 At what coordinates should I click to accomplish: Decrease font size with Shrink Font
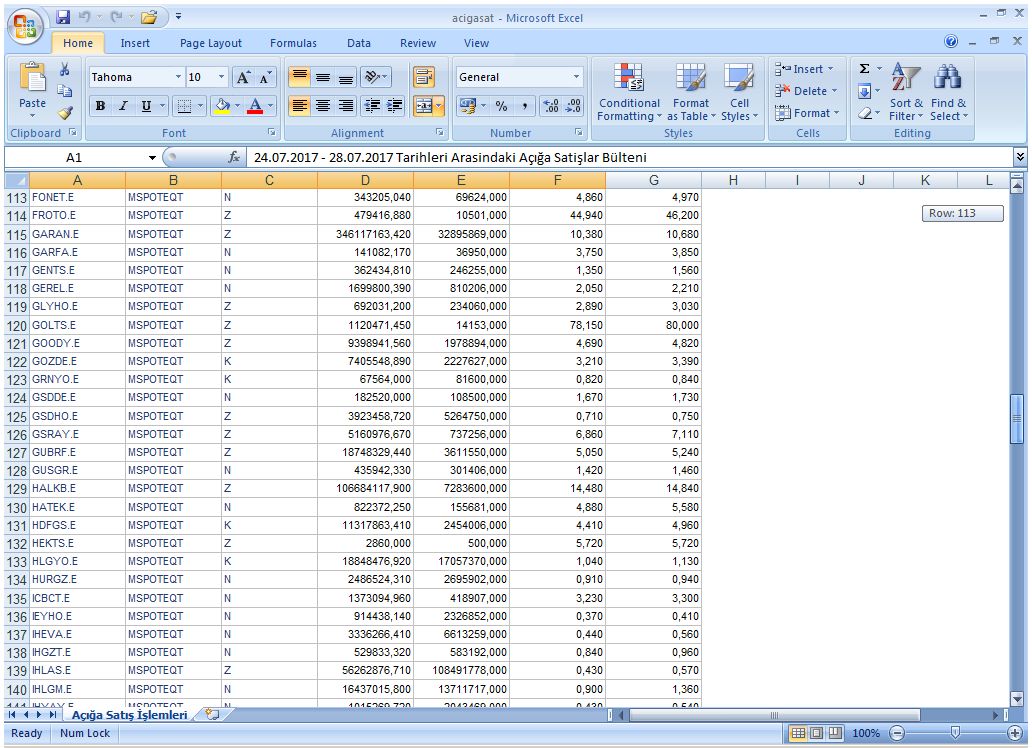265,77
